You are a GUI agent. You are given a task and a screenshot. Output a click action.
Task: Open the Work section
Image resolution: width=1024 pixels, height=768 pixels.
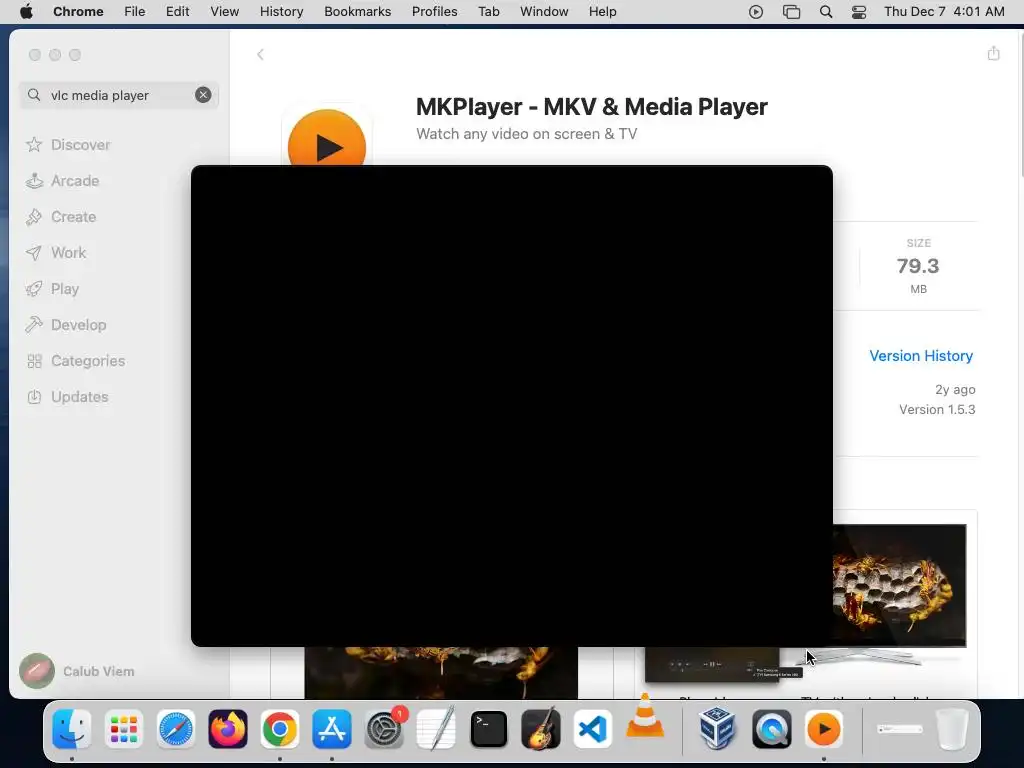(x=56, y=253)
